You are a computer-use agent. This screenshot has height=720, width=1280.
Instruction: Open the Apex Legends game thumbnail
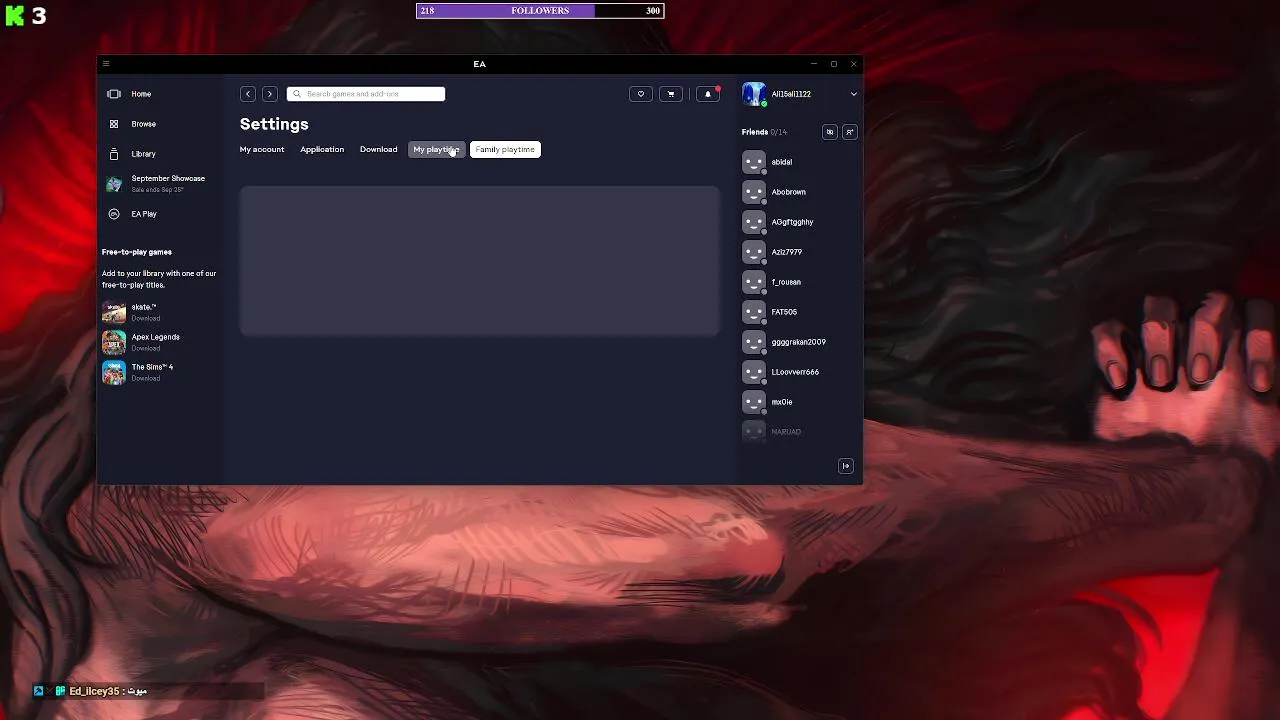click(114, 342)
